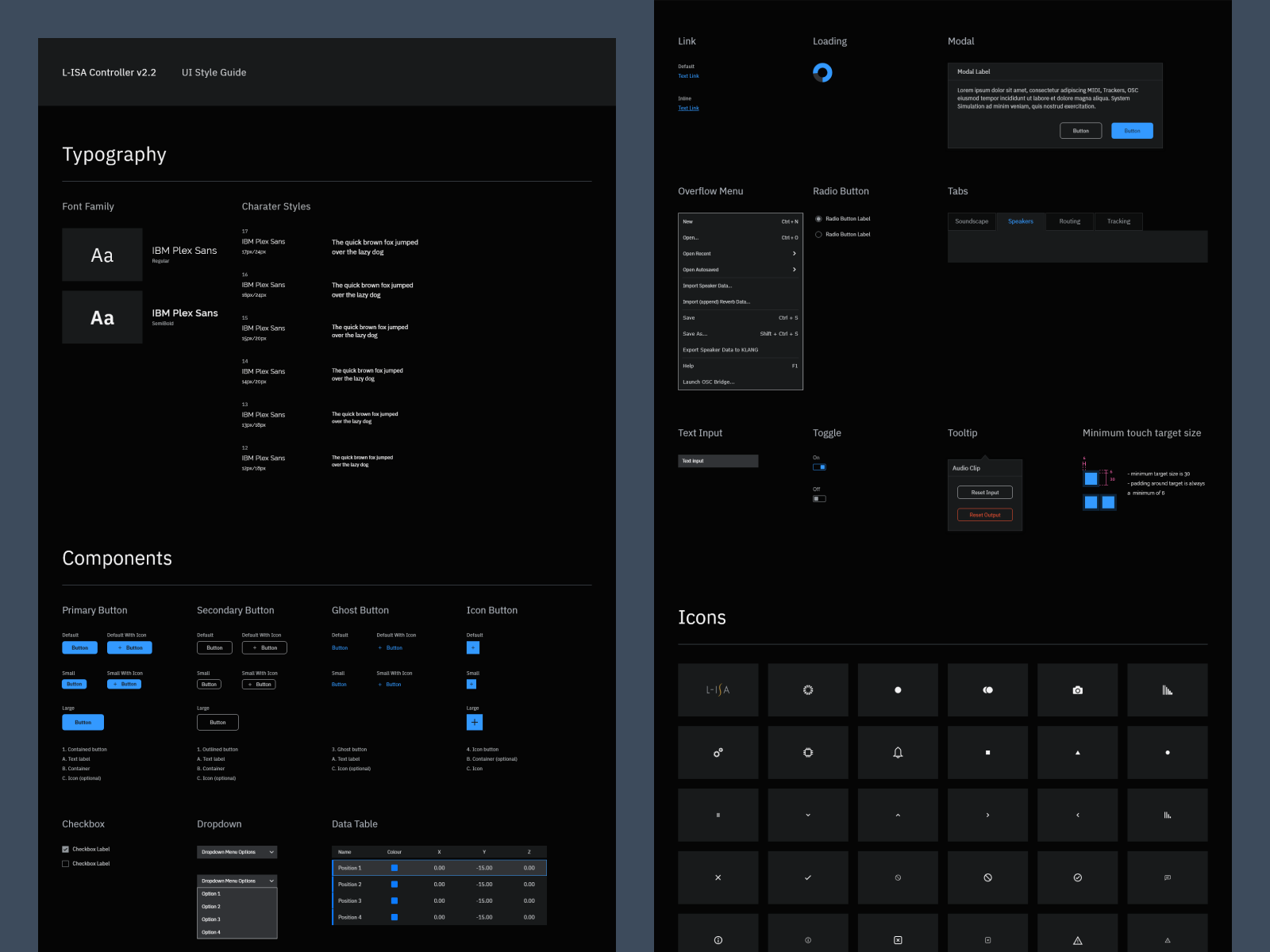Expand the Open Recent submenu arrow
The image size is (1270, 952).
[794, 254]
